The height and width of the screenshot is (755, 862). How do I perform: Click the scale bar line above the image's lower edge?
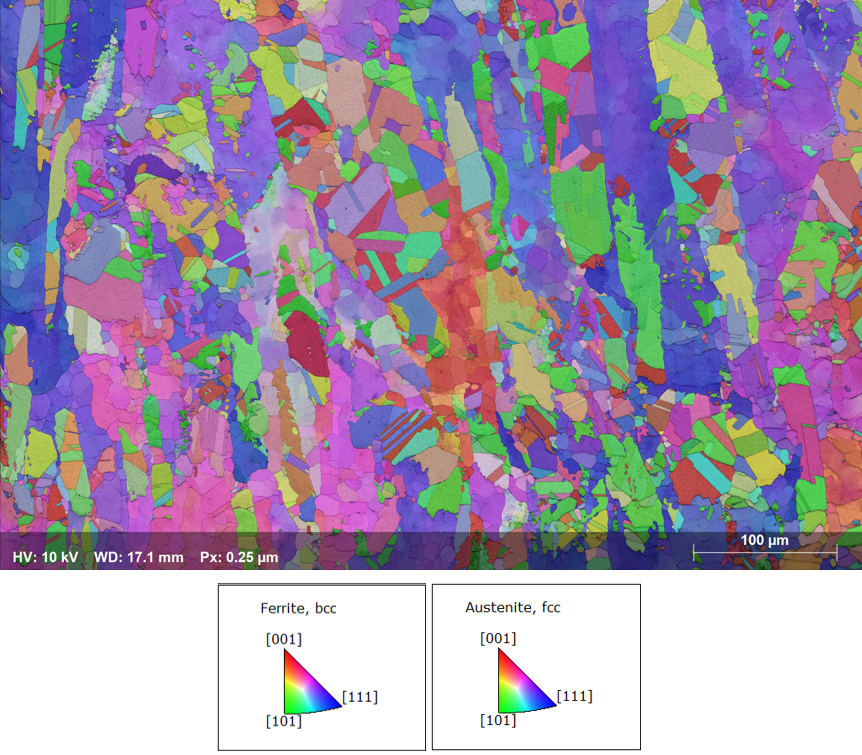[x=765, y=552]
